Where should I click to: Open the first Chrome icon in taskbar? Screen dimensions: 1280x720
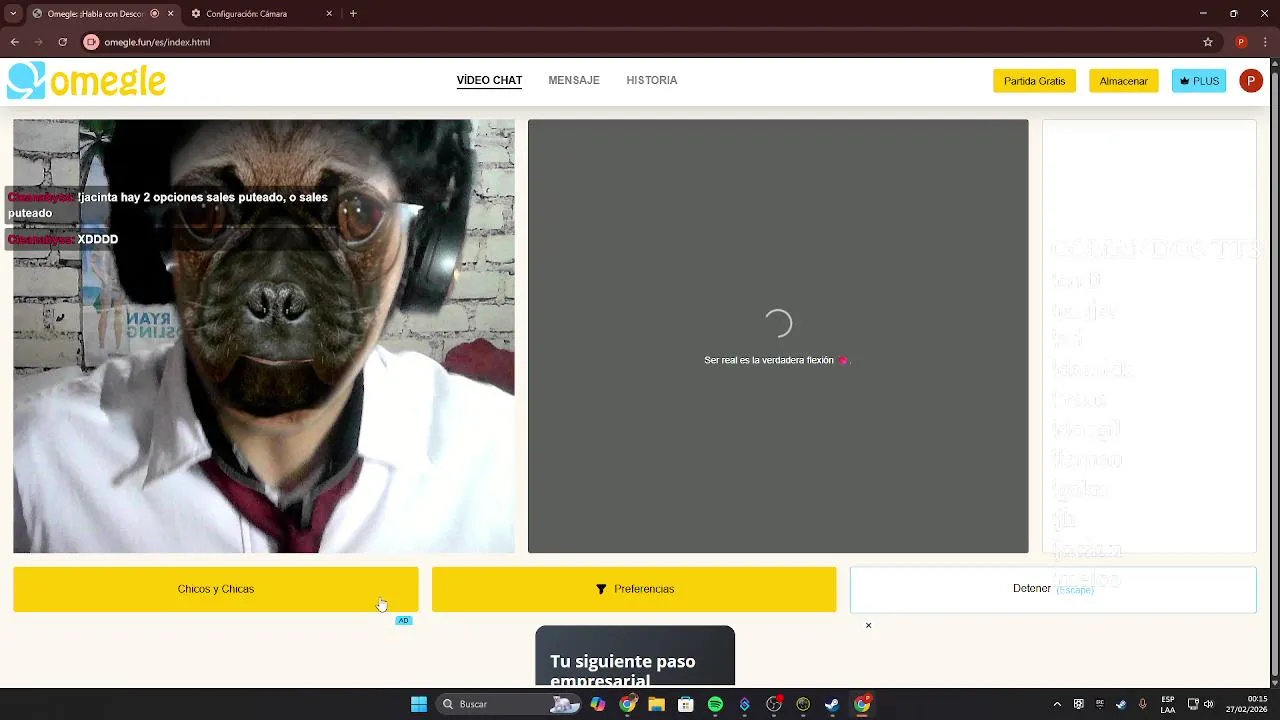[627, 704]
